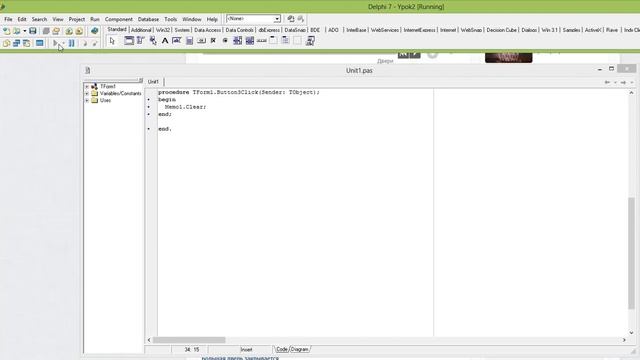Viewport: 640px width, 360px height.
Task: Click the New Form toolbar icon
Action: click(x=40, y=43)
